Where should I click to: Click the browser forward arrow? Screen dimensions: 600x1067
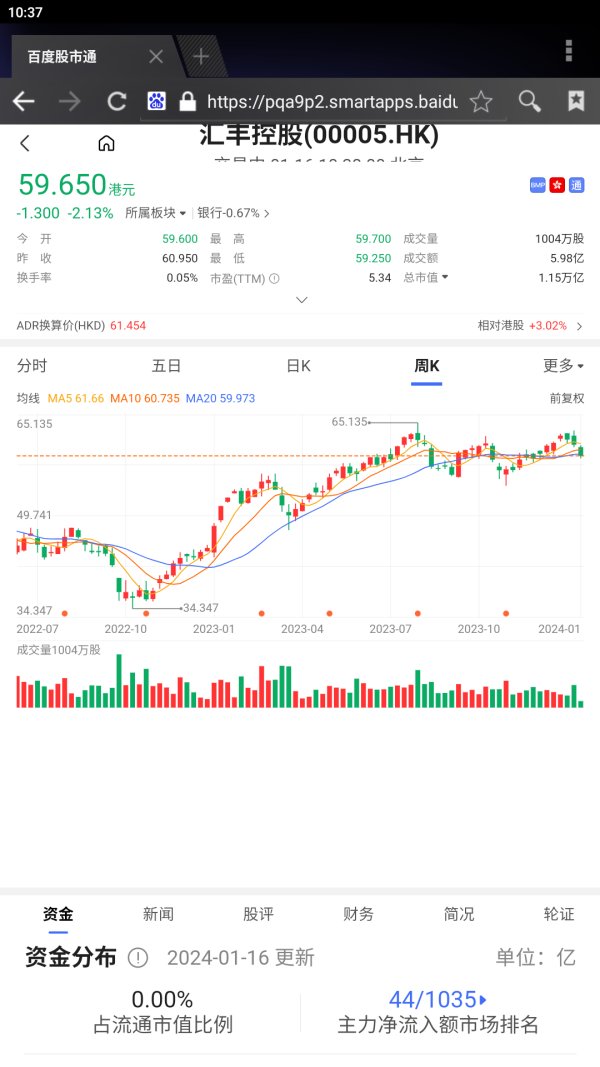(x=70, y=101)
